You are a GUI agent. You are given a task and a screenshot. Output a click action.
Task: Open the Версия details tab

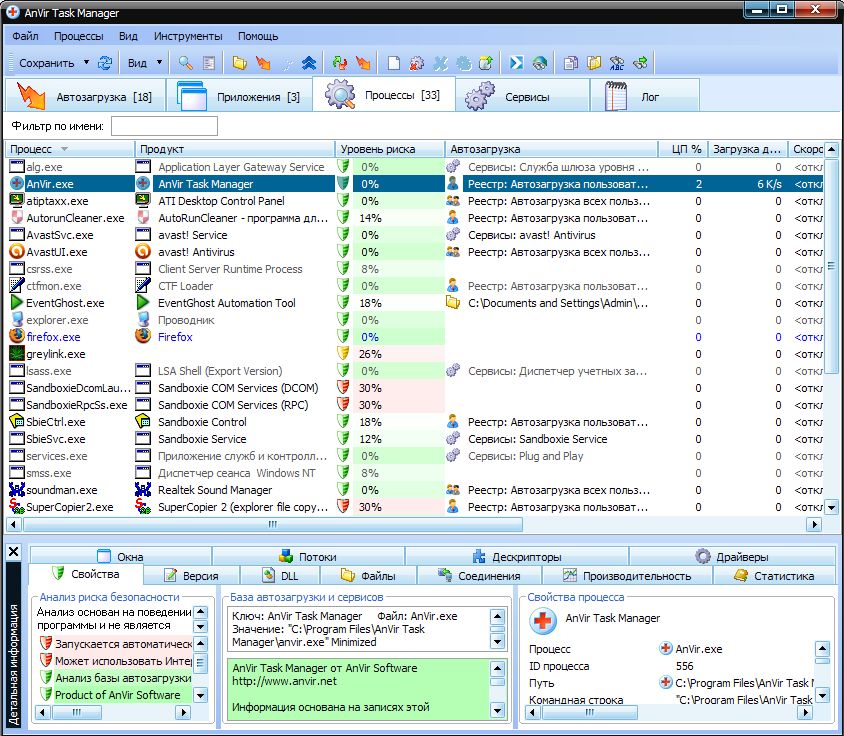click(191, 576)
